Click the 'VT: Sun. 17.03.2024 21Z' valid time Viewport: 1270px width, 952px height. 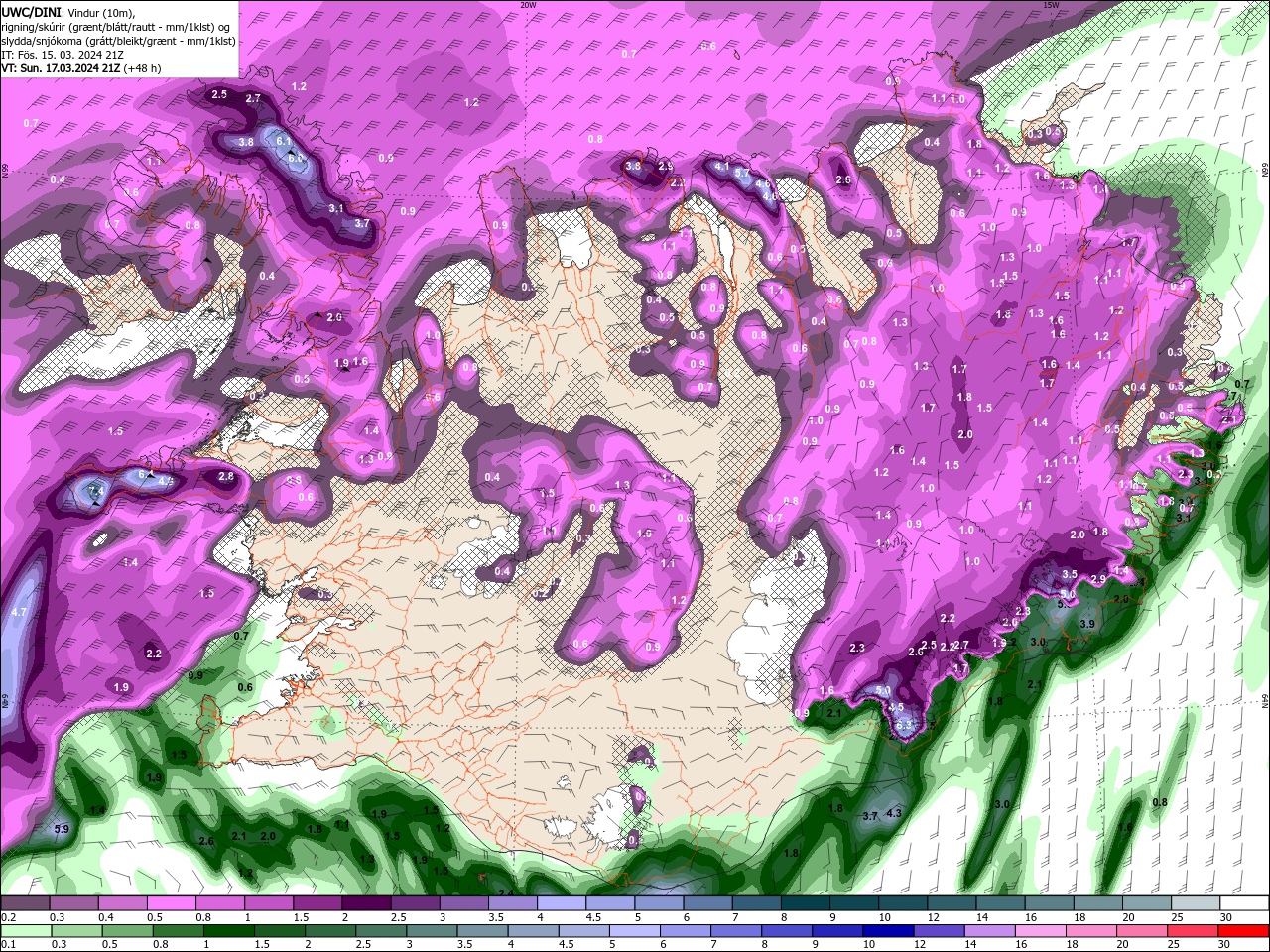pos(61,68)
